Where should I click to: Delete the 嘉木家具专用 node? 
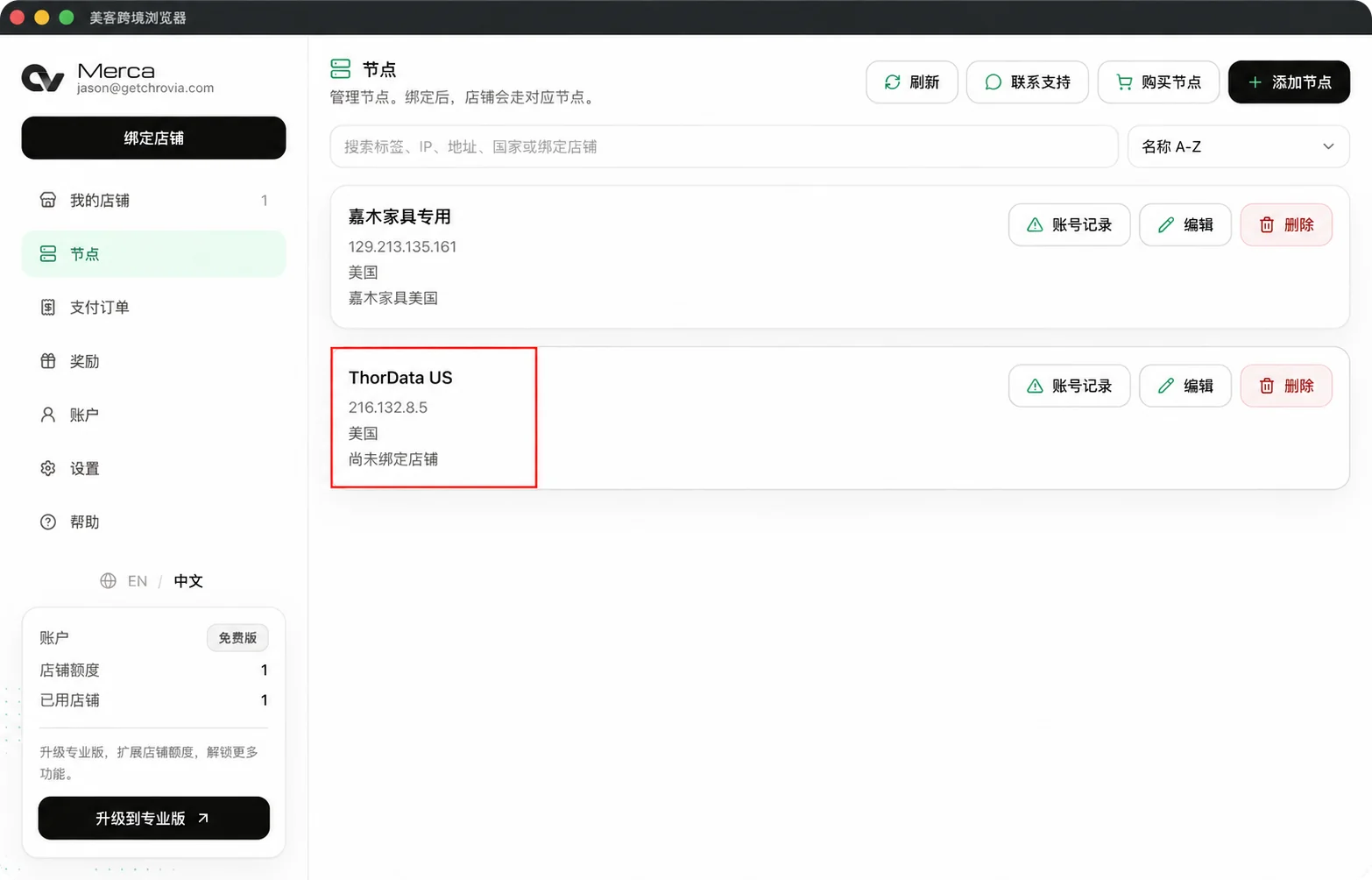coord(1286,224)
